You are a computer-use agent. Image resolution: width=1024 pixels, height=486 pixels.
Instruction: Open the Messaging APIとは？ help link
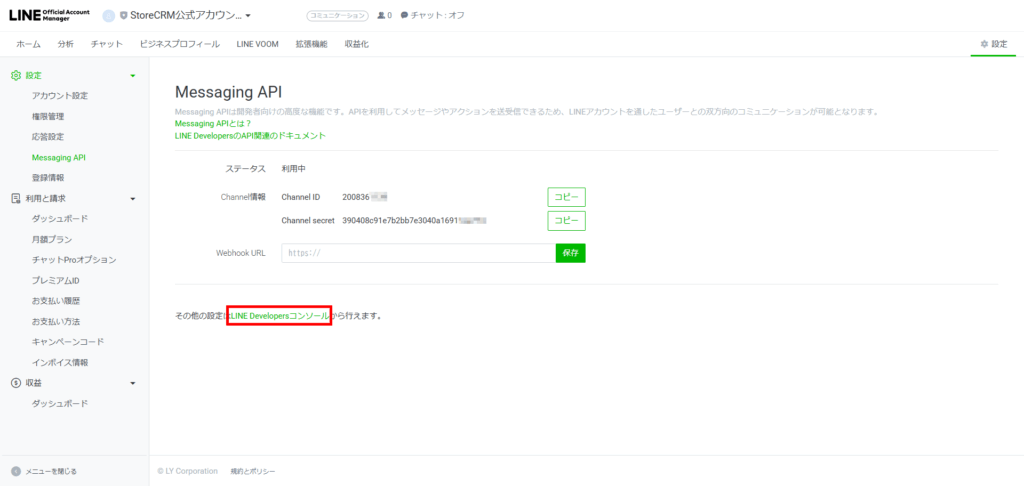[210, 124]
